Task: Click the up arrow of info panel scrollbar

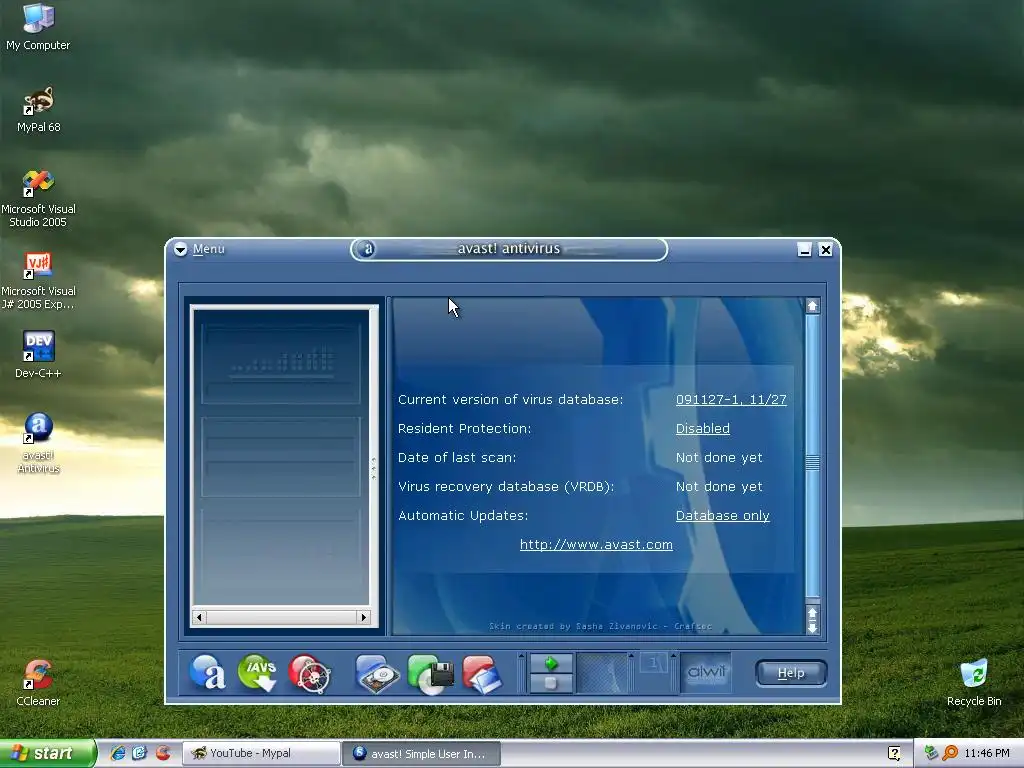Action: (812, 306)
